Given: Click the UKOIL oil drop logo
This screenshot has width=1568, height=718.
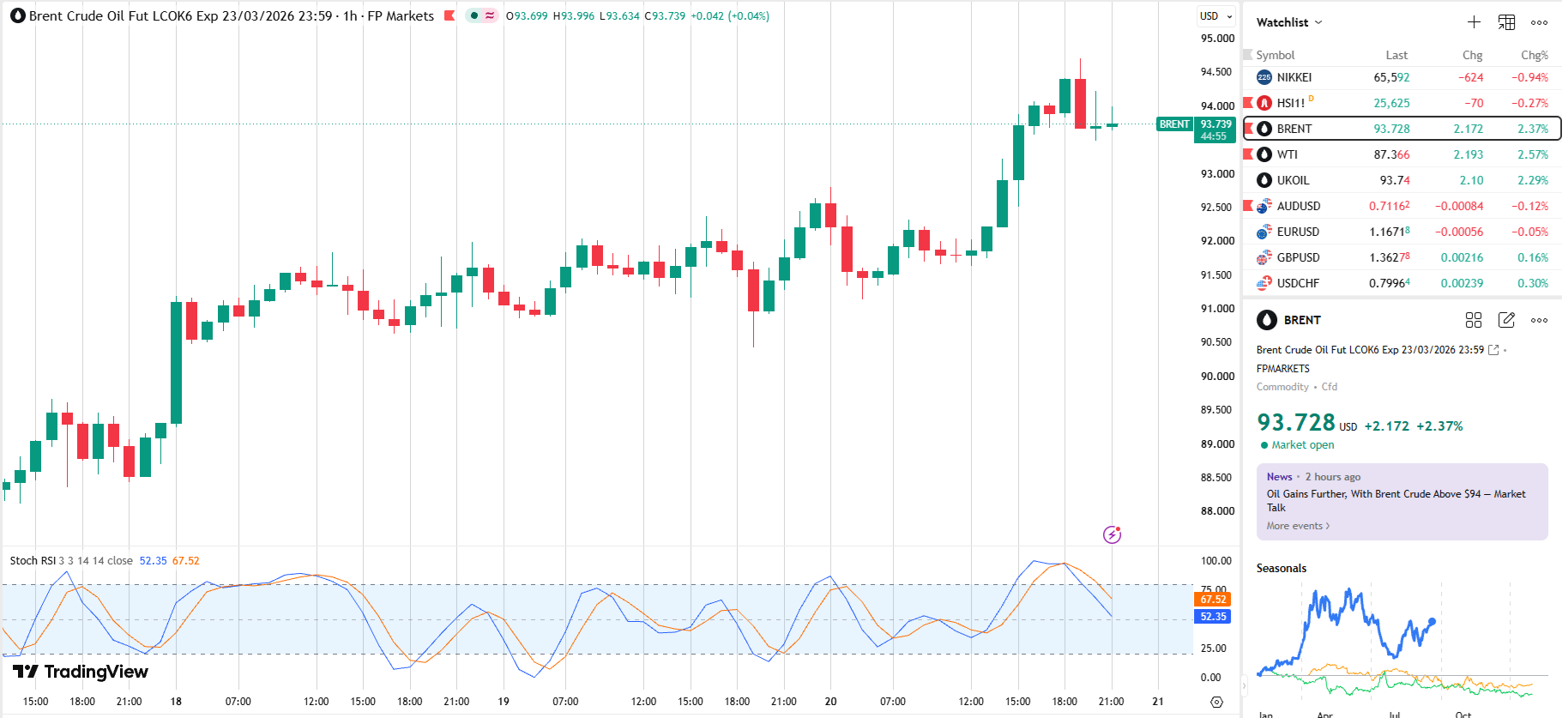Looking at the screenshot, I should [x=1264, y=180].
